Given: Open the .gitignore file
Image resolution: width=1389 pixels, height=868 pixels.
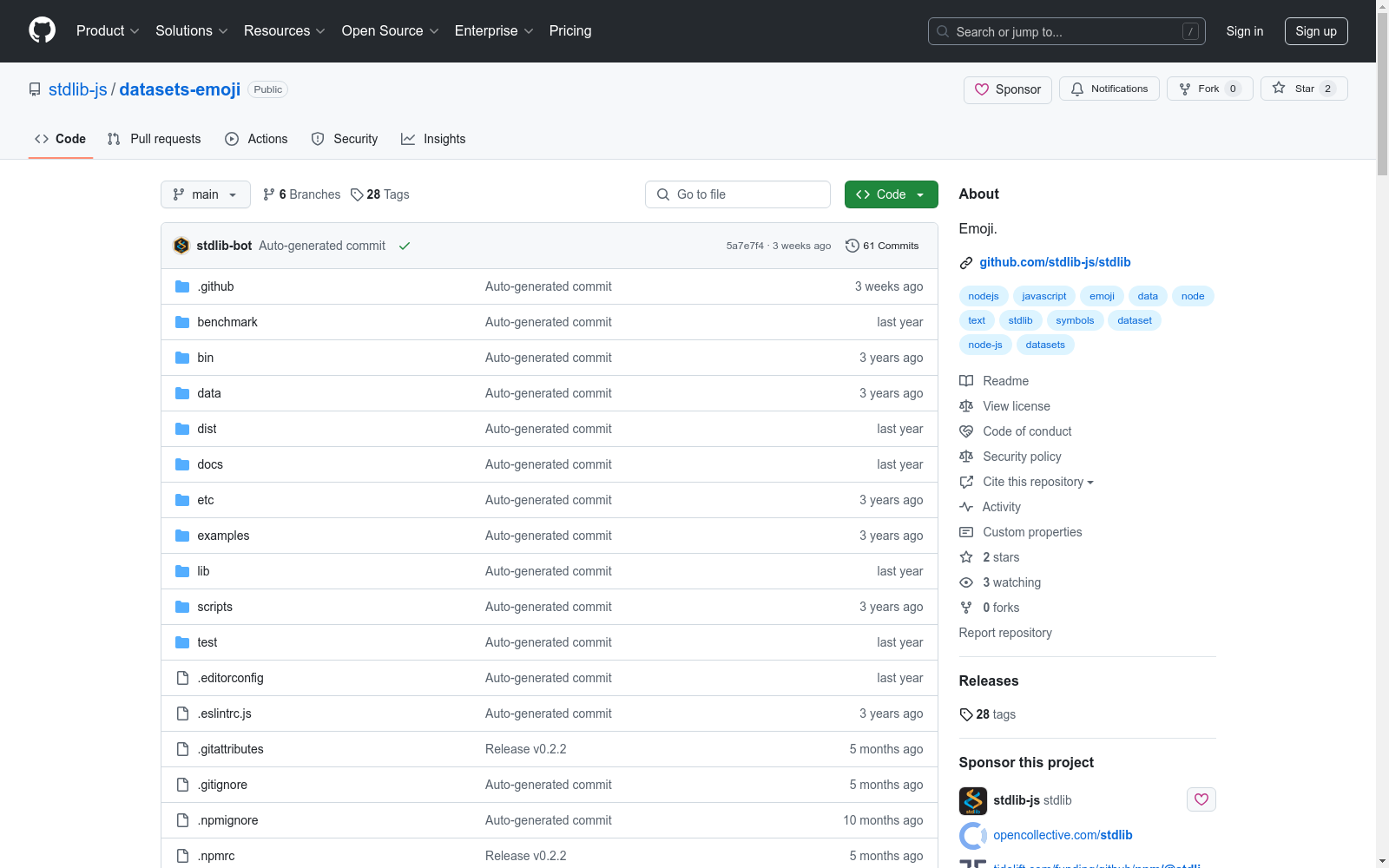Looking at the screenshot, I should tap(222, 785).
